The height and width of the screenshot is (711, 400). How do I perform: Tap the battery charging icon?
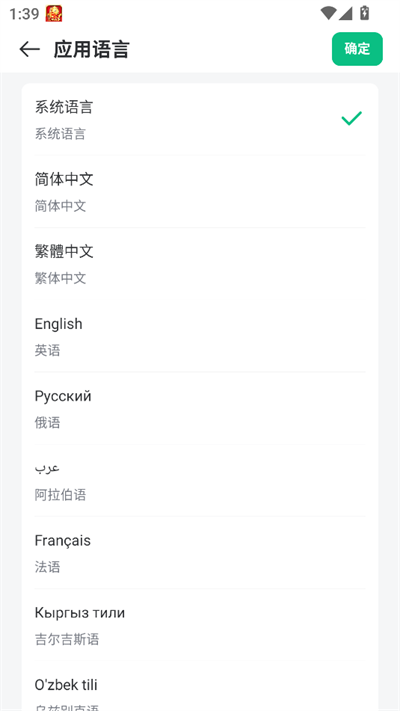tap(365, 13)
